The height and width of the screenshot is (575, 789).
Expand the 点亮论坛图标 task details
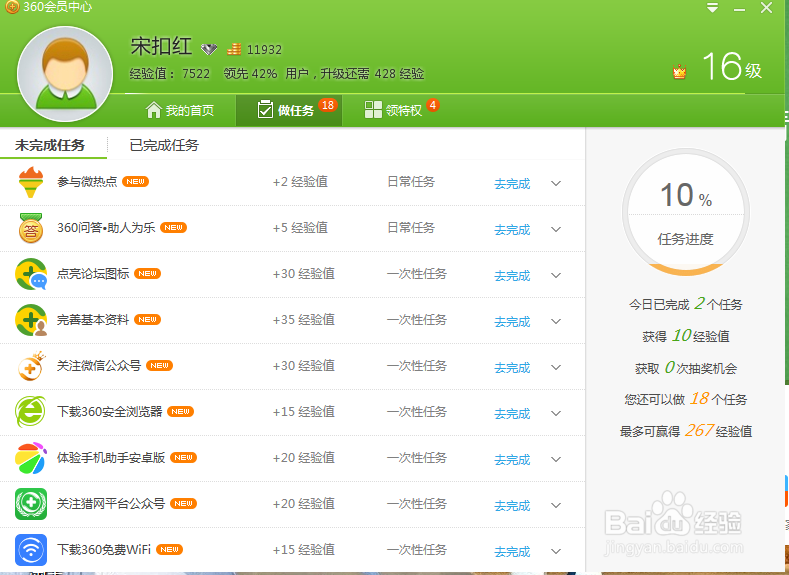(x=556, y=275)
